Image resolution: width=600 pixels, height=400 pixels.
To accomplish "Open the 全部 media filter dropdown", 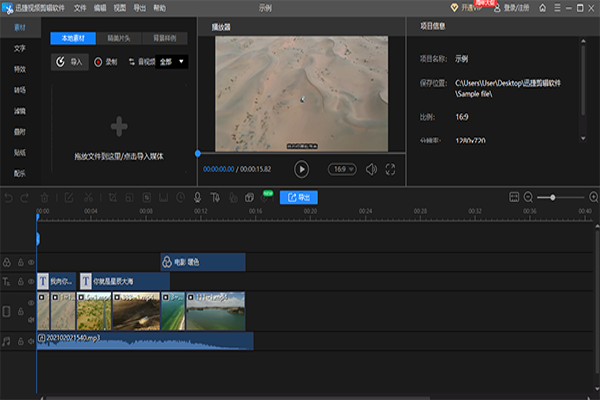I will 173,61.
